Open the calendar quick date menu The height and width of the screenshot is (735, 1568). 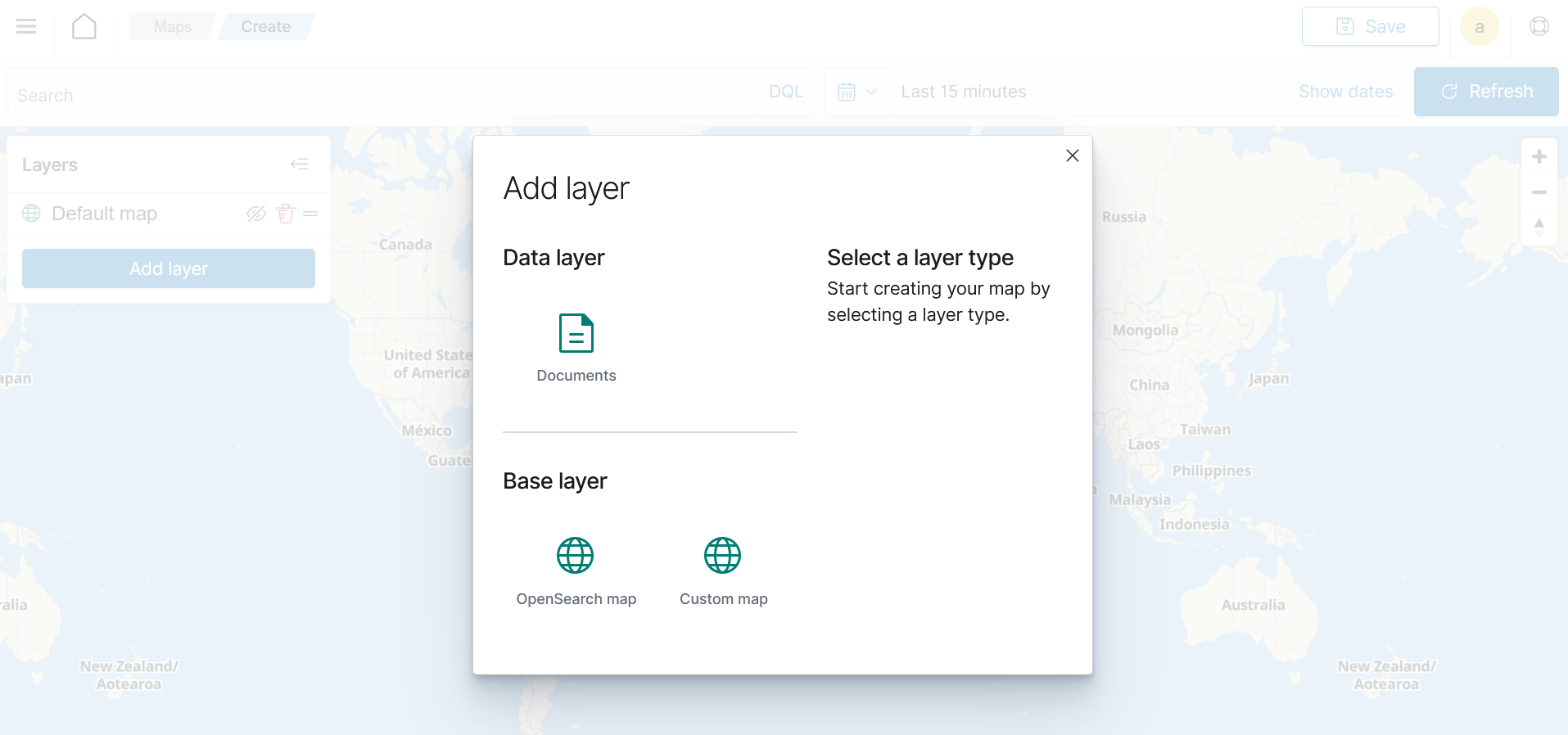coord(857,92)
